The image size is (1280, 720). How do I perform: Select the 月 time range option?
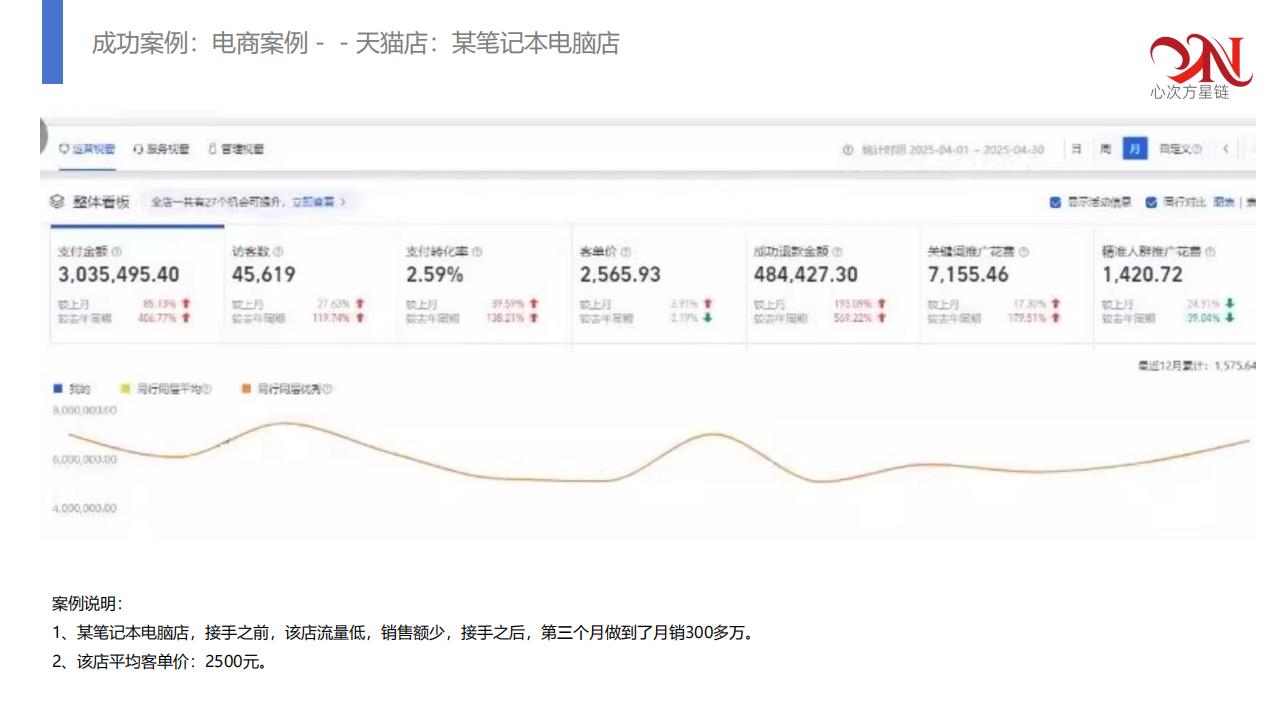pyautogui.click(x=1134, y=149)
